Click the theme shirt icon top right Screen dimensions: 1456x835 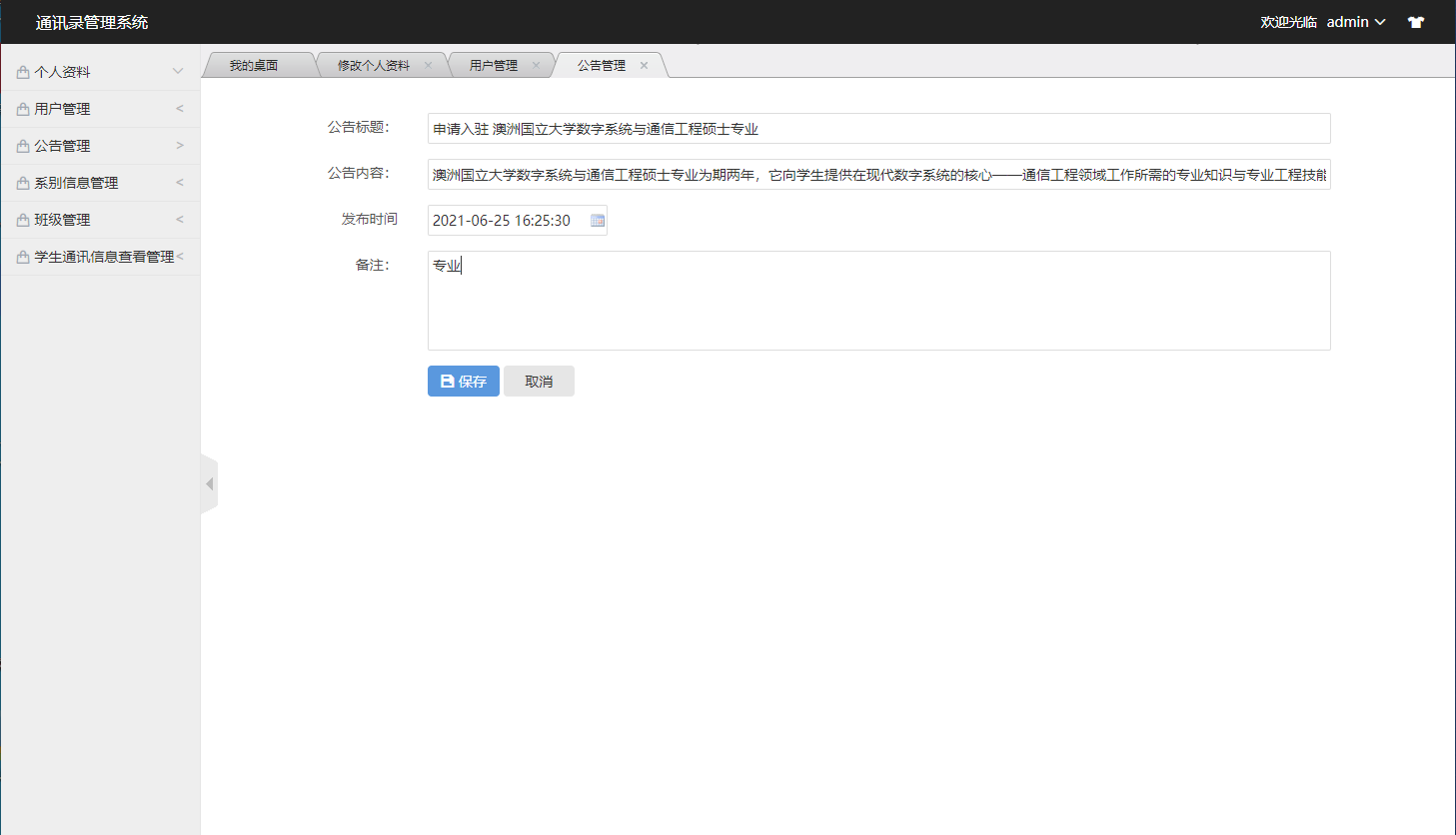[1416, 21]
